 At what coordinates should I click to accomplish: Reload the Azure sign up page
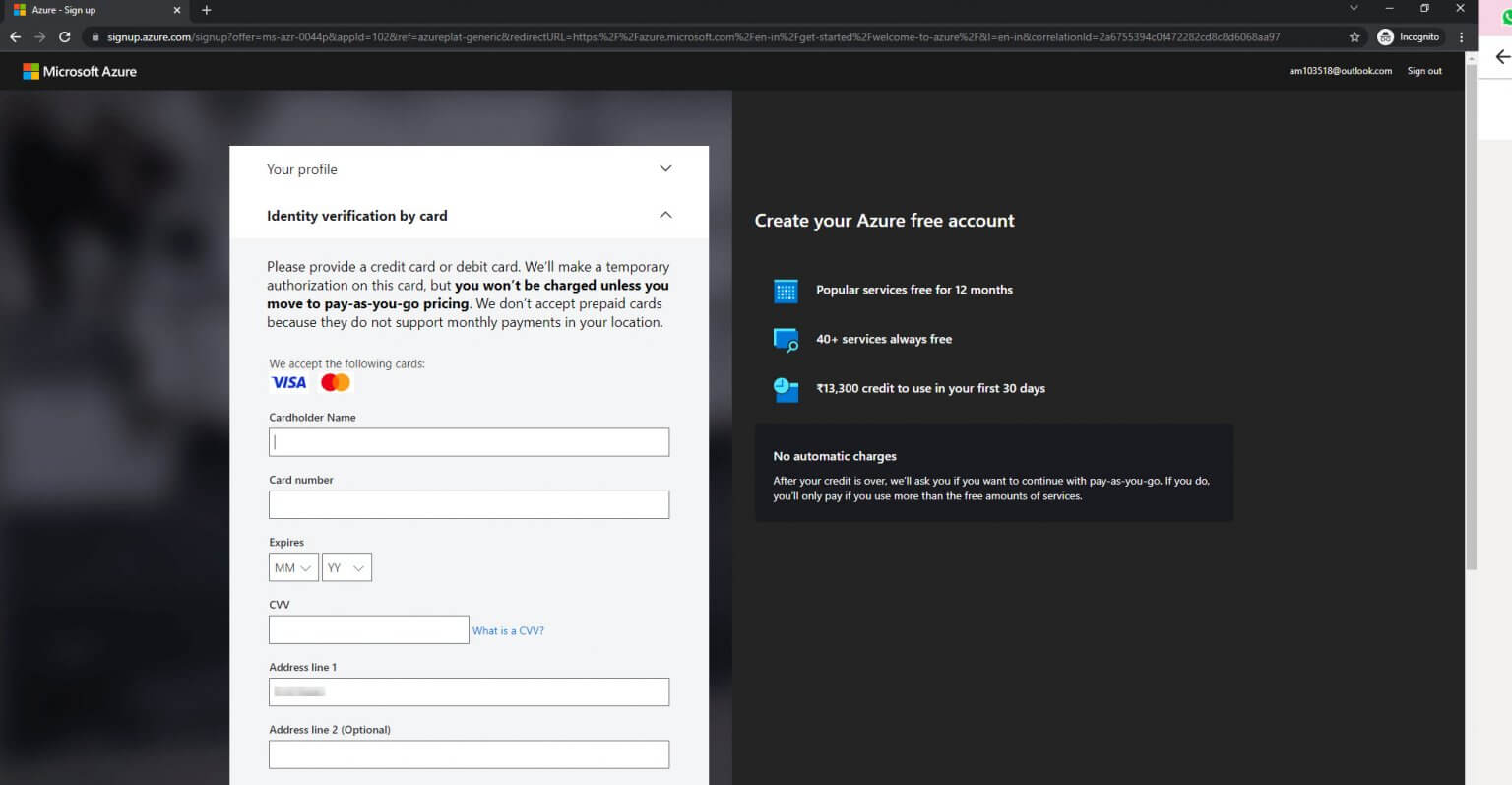pos(65,36)
